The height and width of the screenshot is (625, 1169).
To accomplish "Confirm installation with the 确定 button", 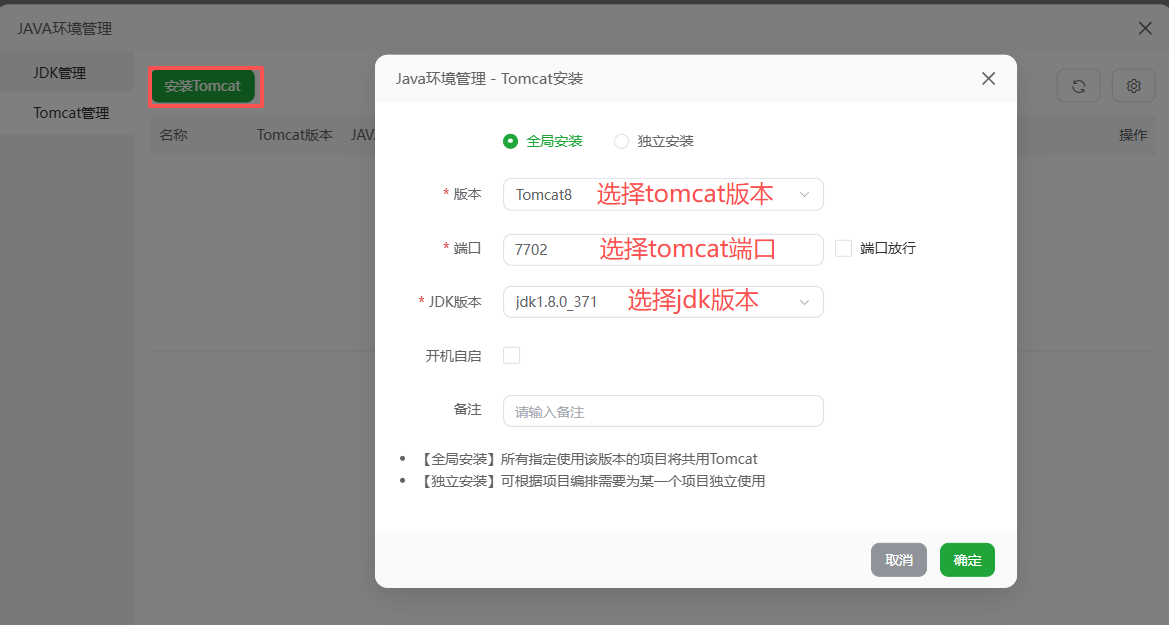I will coord(966,560).
